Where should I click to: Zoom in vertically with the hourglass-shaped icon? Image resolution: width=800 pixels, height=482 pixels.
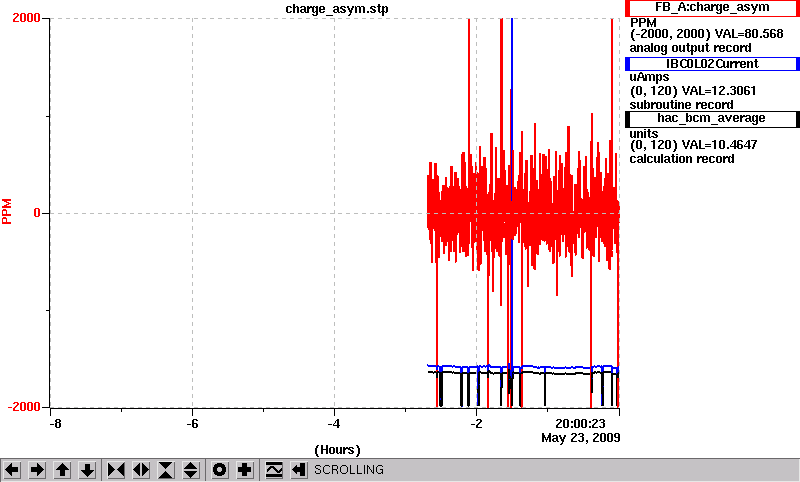(166, 470)
